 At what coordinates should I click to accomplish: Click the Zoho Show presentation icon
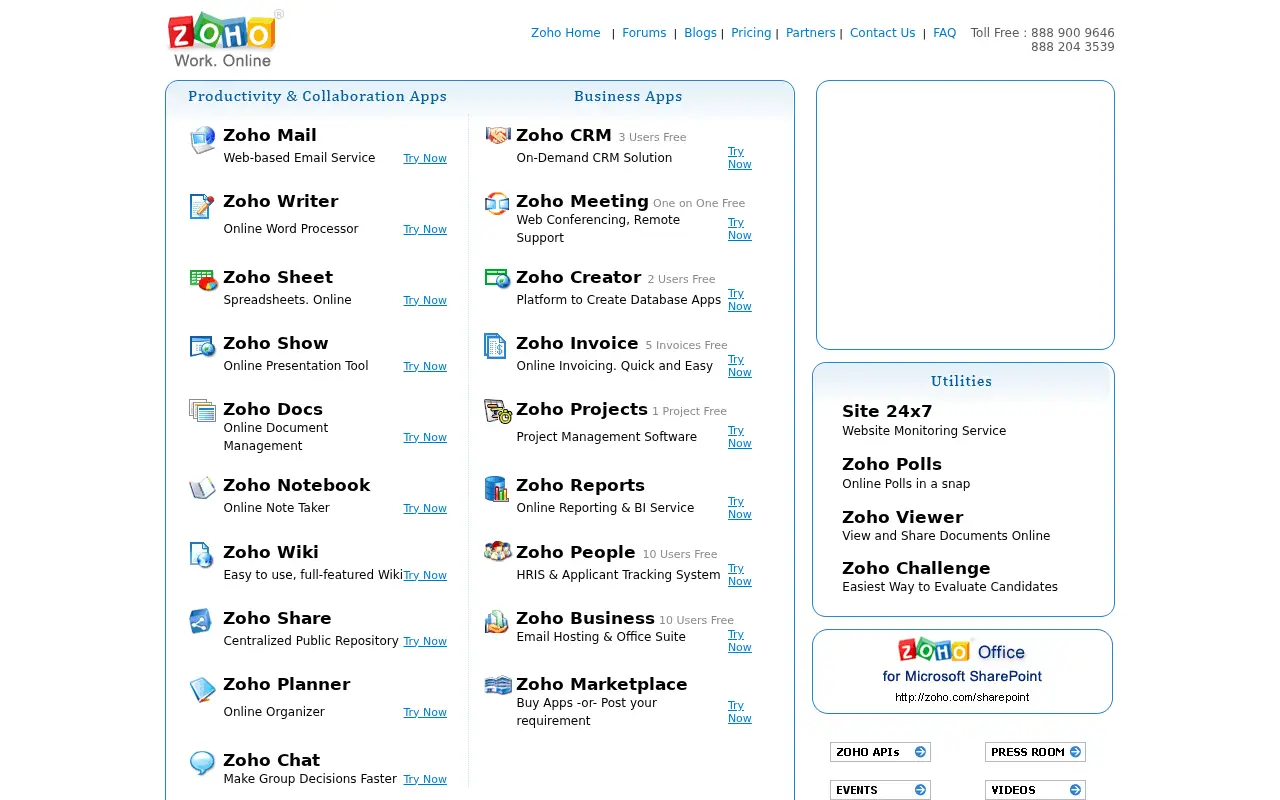point(203,347)
